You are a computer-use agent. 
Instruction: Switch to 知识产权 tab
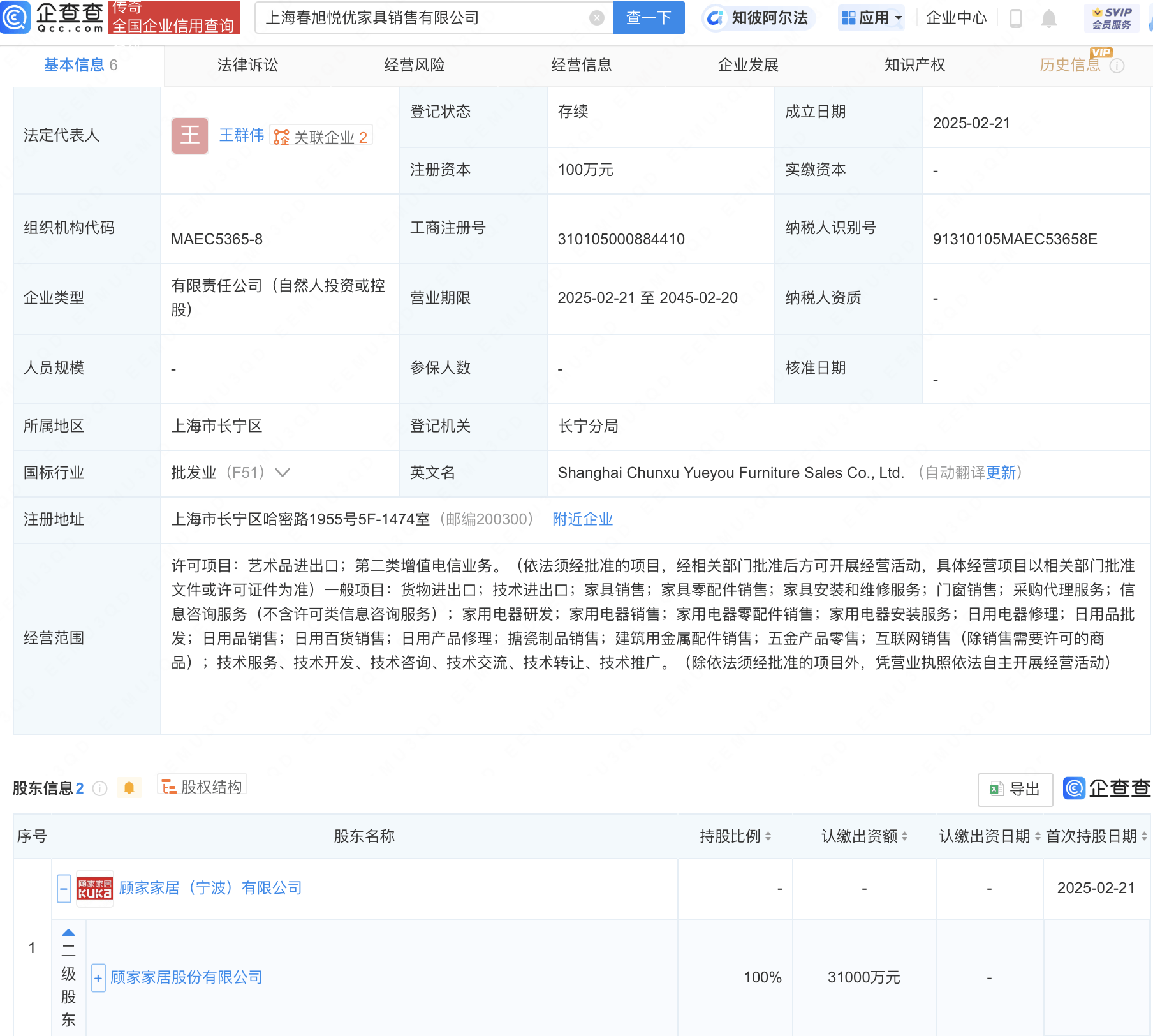[915, 65]
